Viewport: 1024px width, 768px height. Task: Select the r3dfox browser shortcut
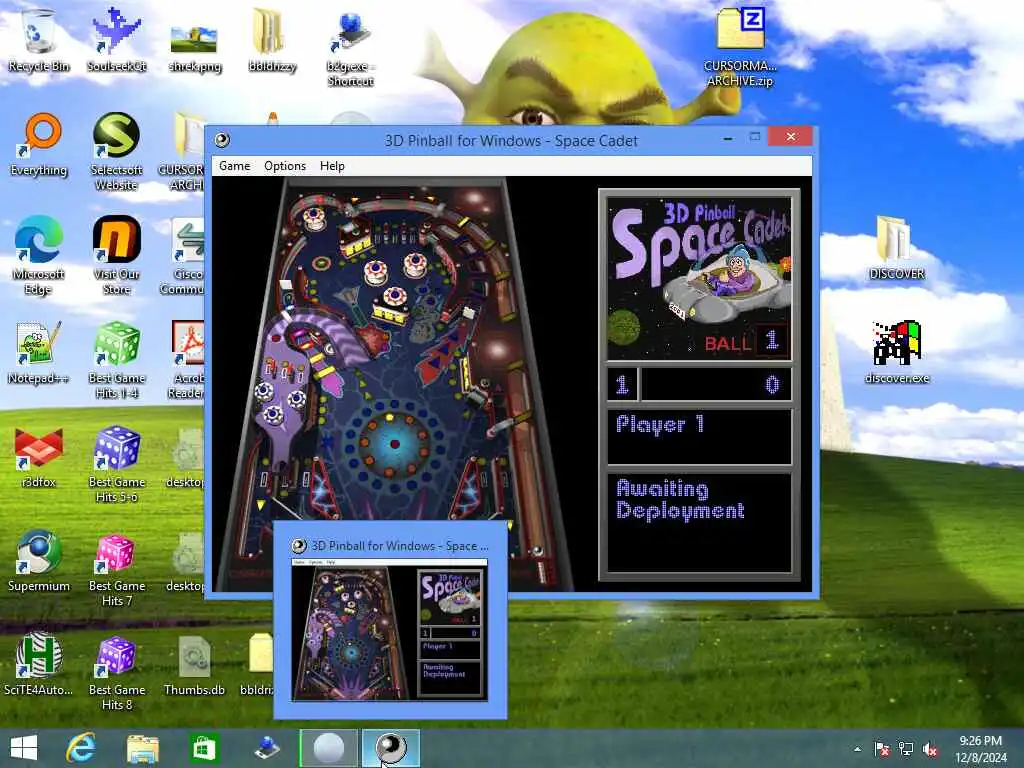39,456
